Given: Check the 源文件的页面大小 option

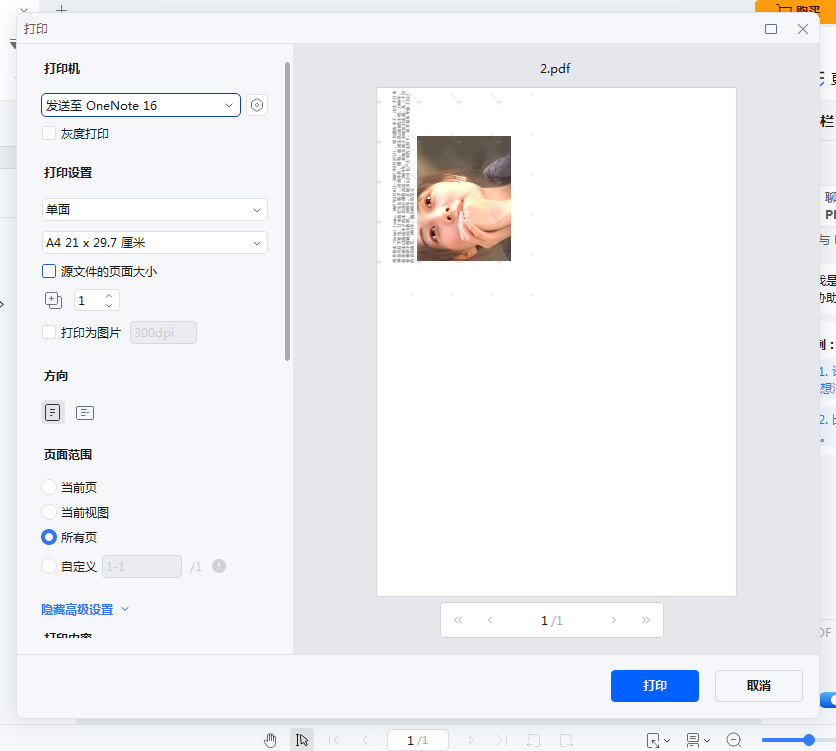Looking at the screenshot, I should [x=47, y=271].
